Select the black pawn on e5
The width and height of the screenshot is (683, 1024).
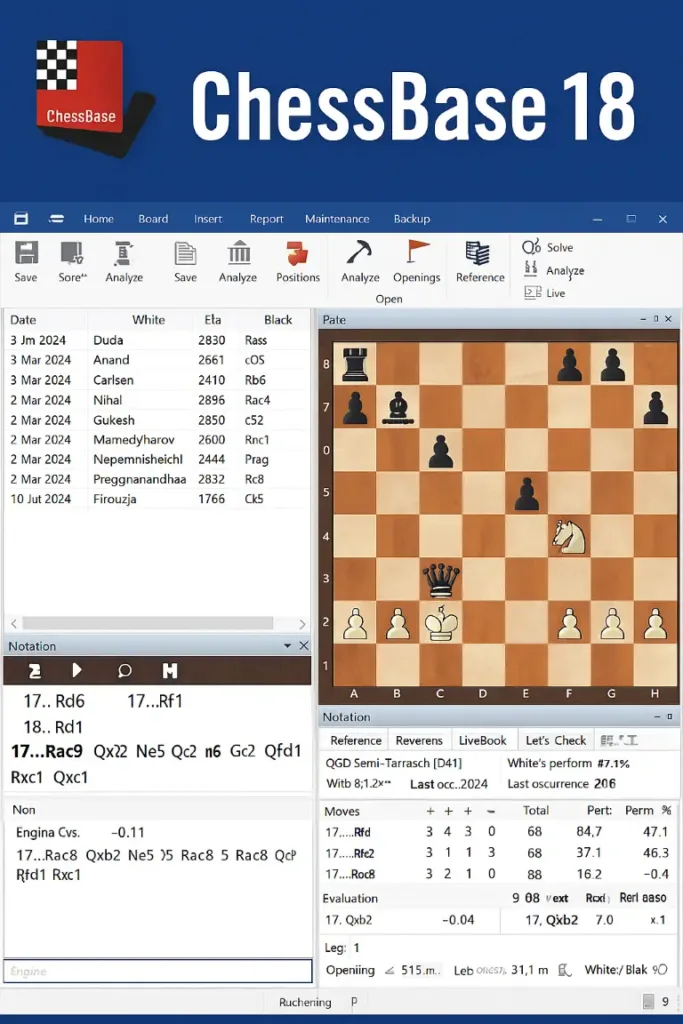click(527, 494)
